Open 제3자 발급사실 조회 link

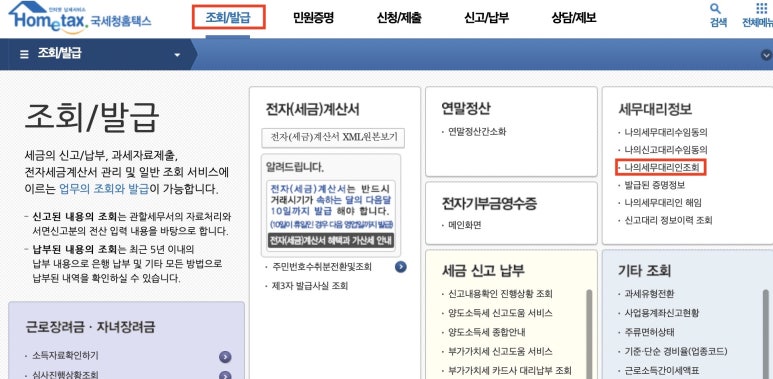tap(310, 286)
